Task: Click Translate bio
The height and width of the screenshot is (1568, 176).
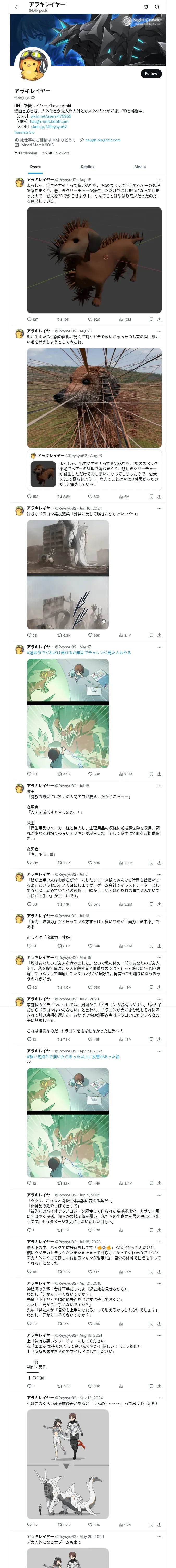Action: click(24, 132)
